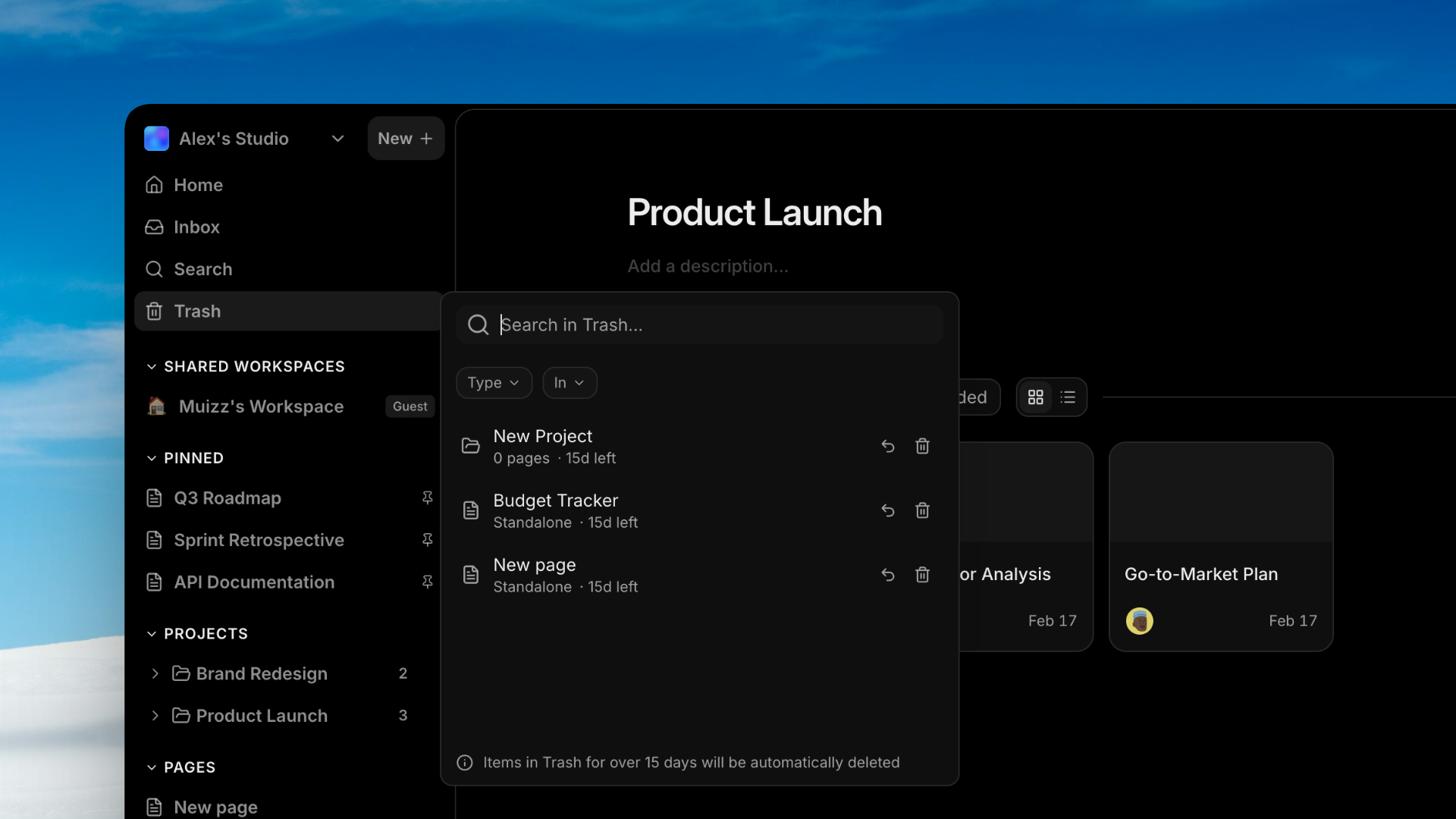Viewport: 1456px width, 819px height.
Task: Restore New Project from Trash
Action: [887, 447]
